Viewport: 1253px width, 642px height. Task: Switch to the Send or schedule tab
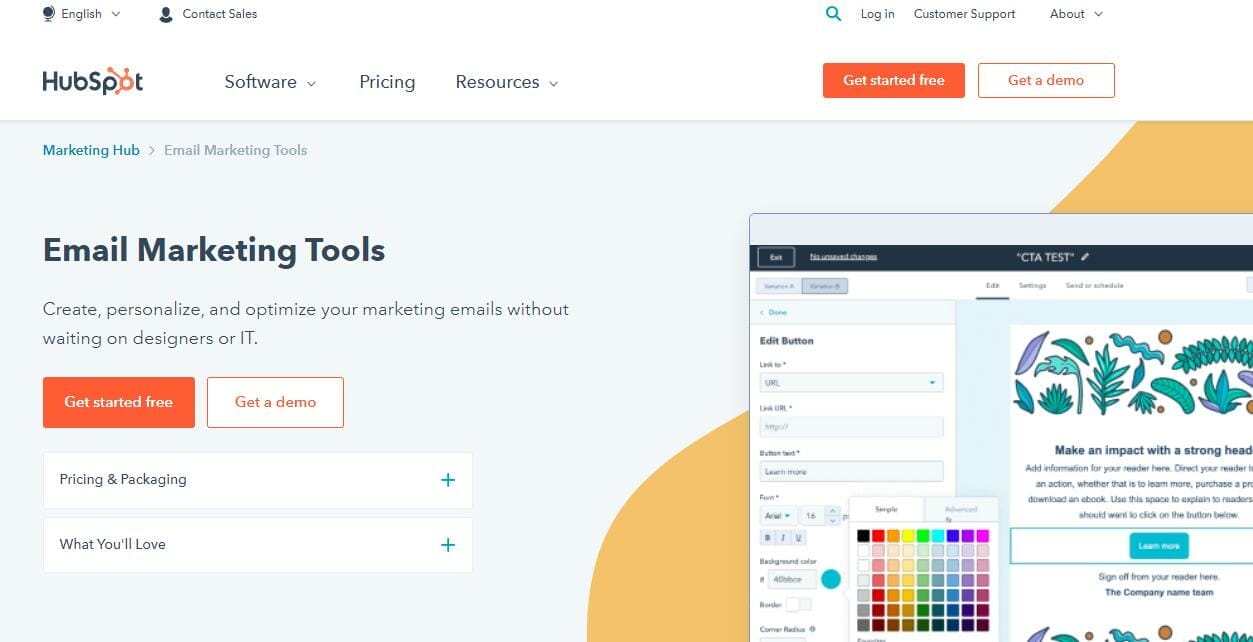click(x=1094, y=286)
